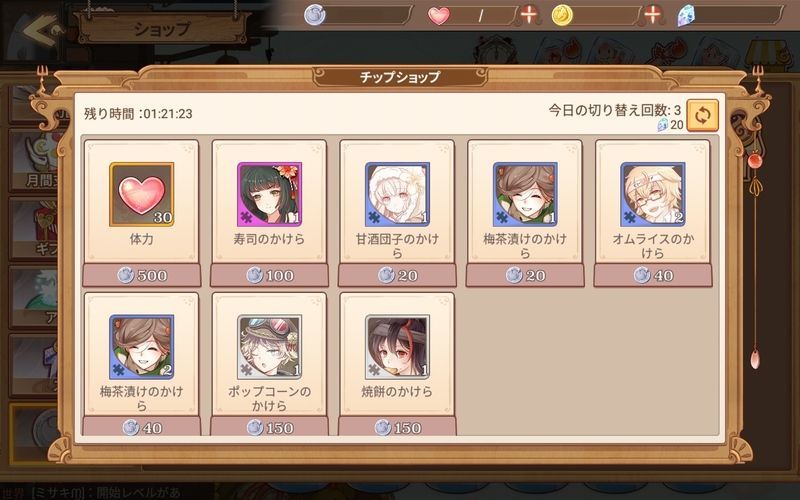Select the 甘酒団子のかけら shard portrait

(x=397, y=194)
